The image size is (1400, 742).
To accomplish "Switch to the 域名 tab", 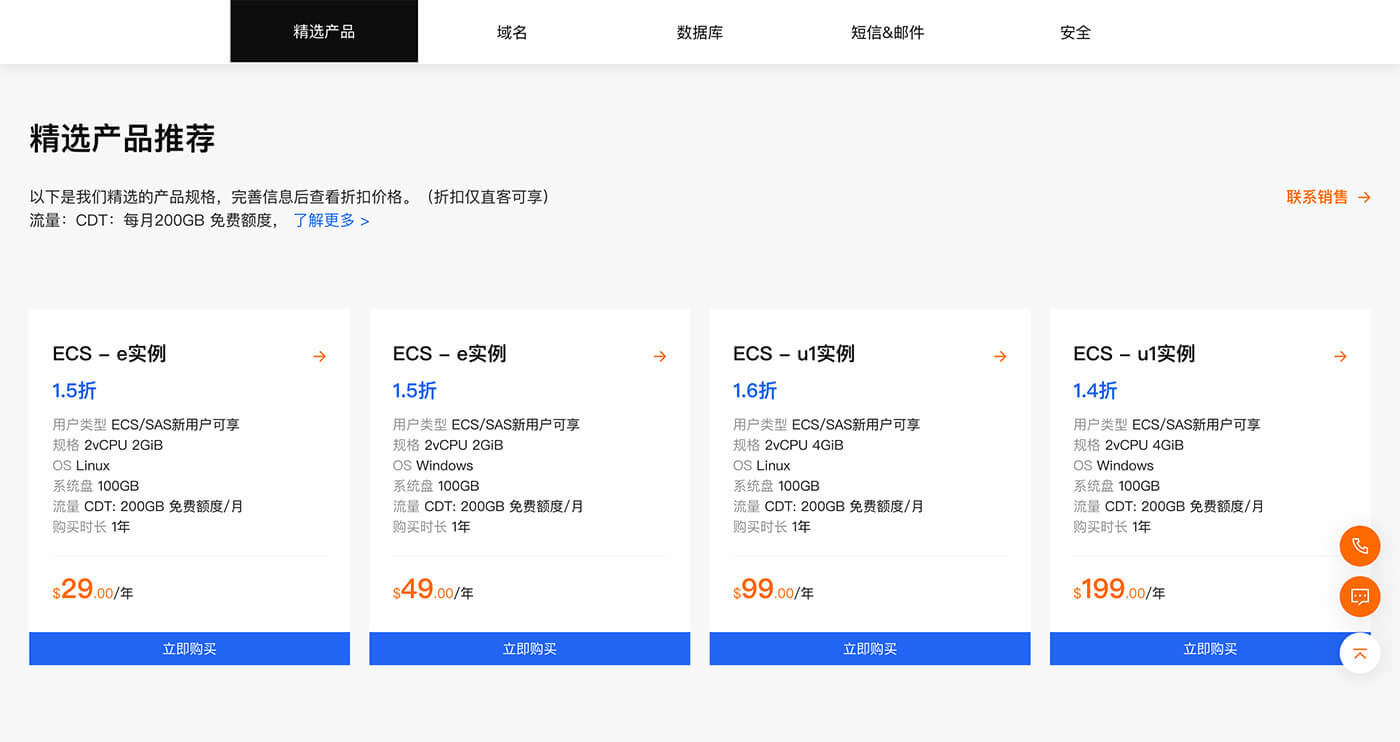I will pyautogui.click(x=512, y=32).
